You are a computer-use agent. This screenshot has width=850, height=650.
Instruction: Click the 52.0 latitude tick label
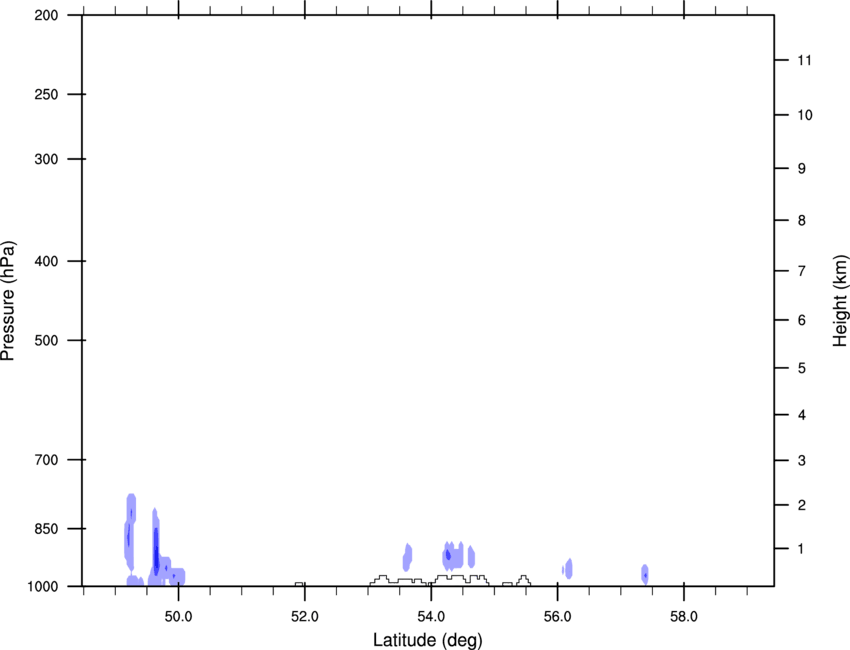(x=305, y=616)
